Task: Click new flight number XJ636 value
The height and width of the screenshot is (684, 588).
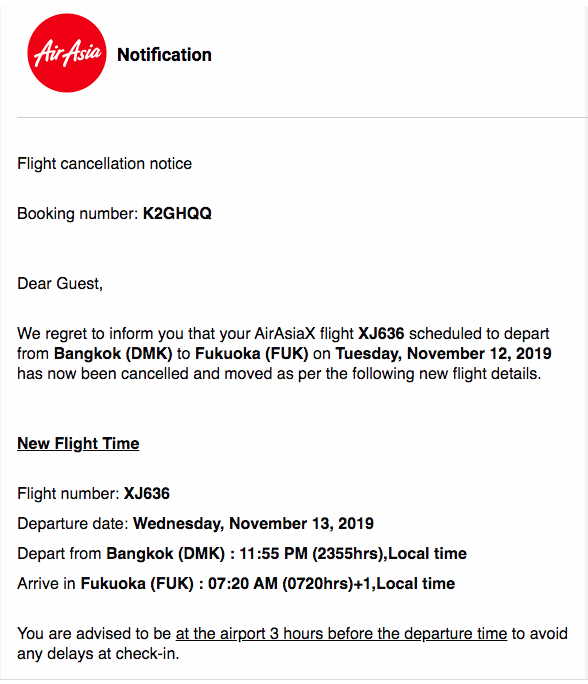Action: point(147,493)
